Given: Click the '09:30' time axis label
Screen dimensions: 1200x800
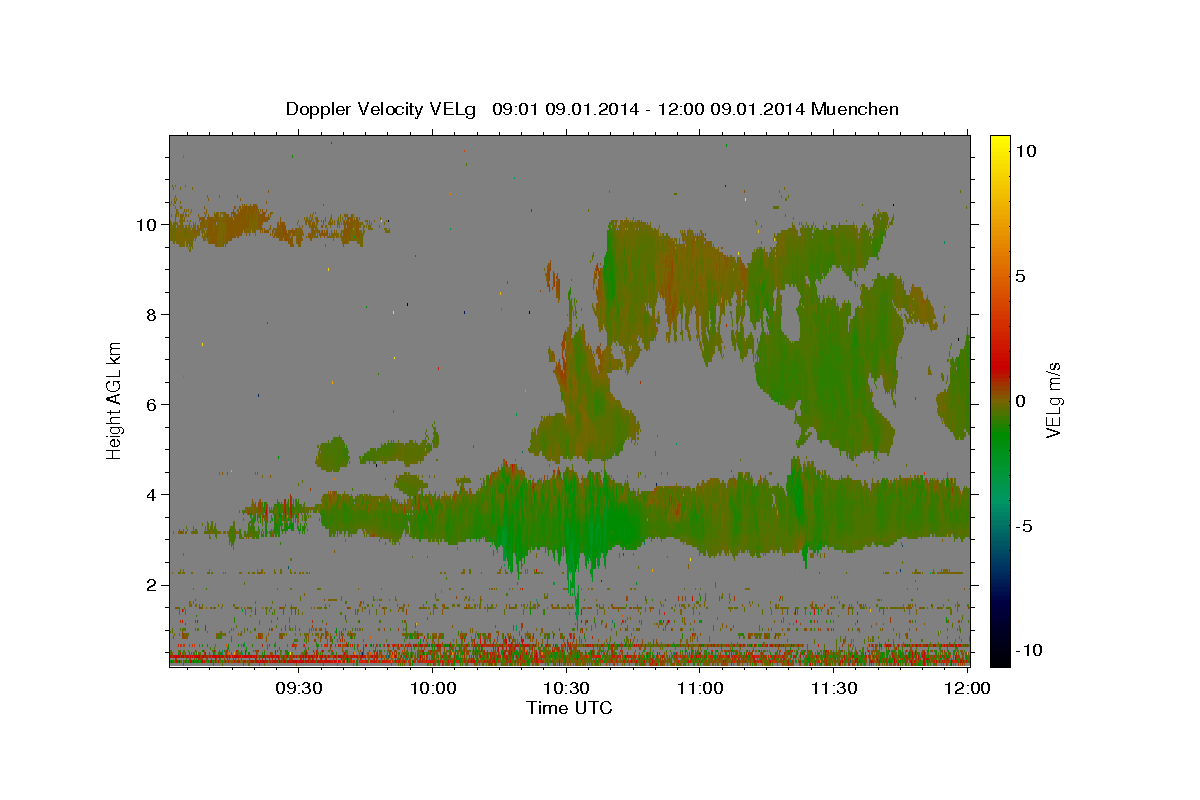Looking at the screenshot, I should coord(299,689).
